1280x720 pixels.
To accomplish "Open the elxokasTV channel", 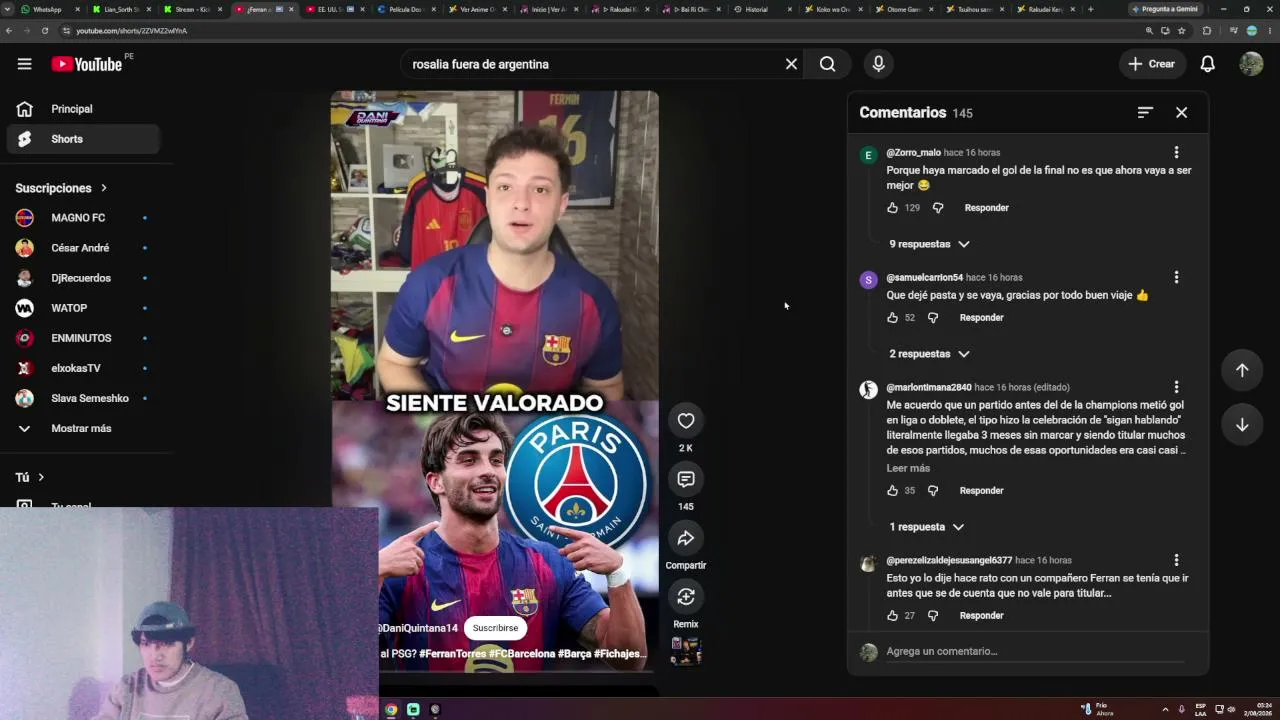I will pyautogui.click(x=84, y=368).
